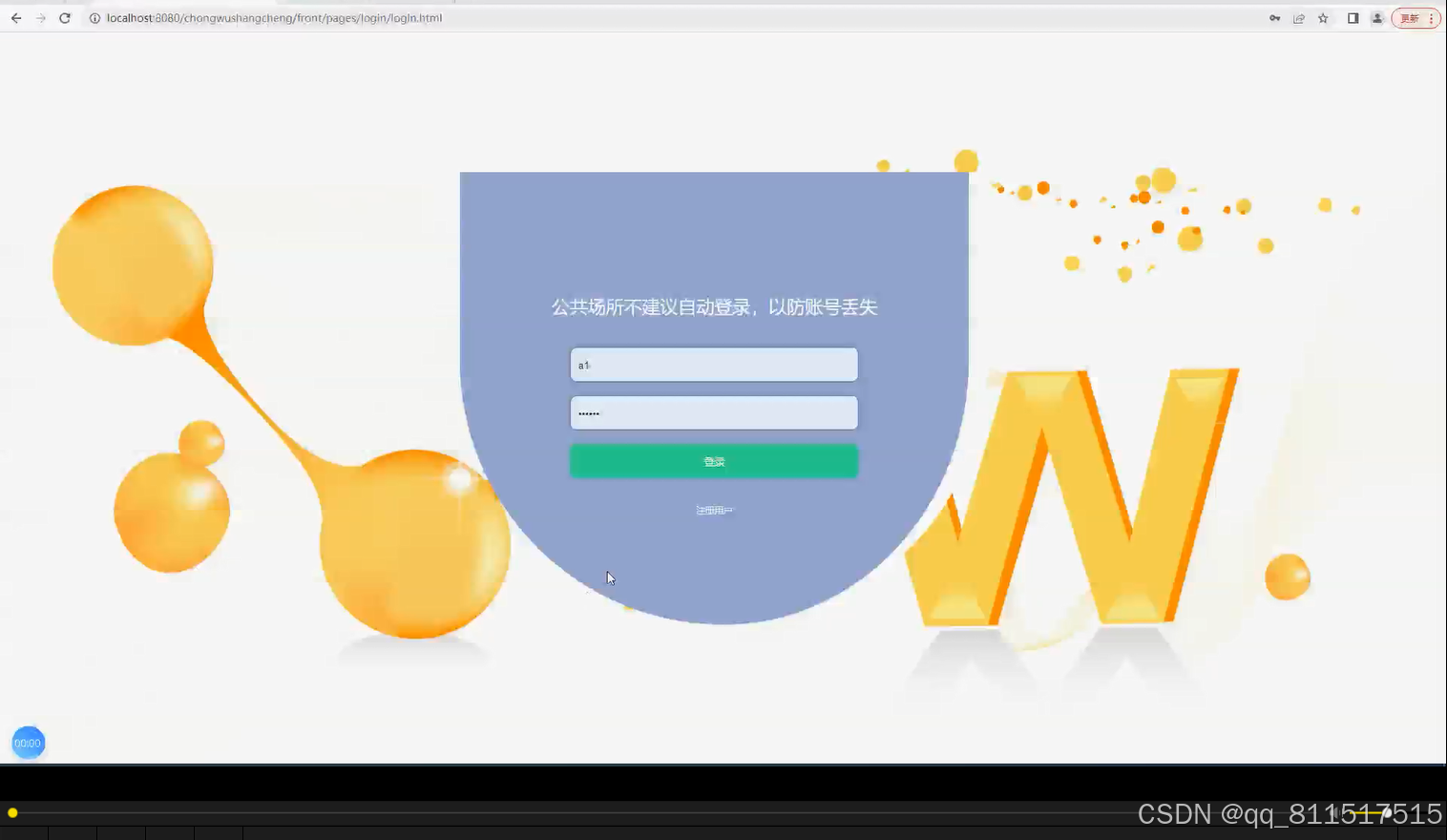Click the share page icon

pos(1298,17)
